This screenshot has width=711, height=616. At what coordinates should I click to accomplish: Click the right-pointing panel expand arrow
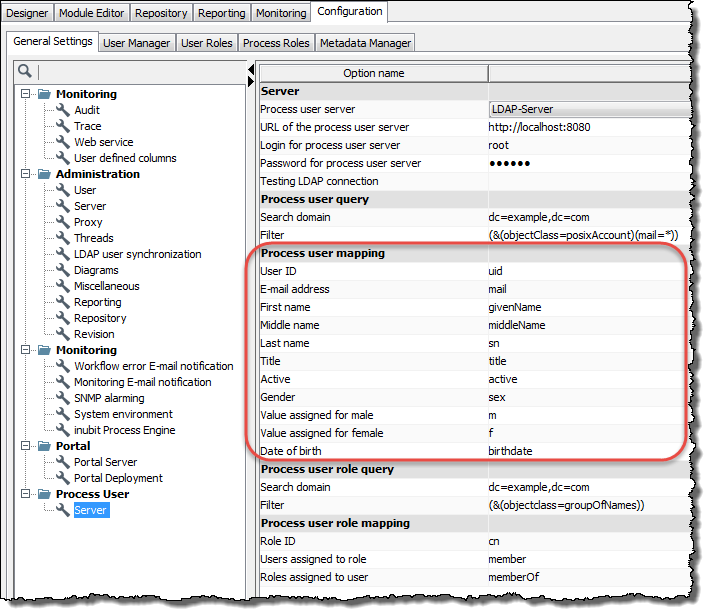[x=251, y=82]
